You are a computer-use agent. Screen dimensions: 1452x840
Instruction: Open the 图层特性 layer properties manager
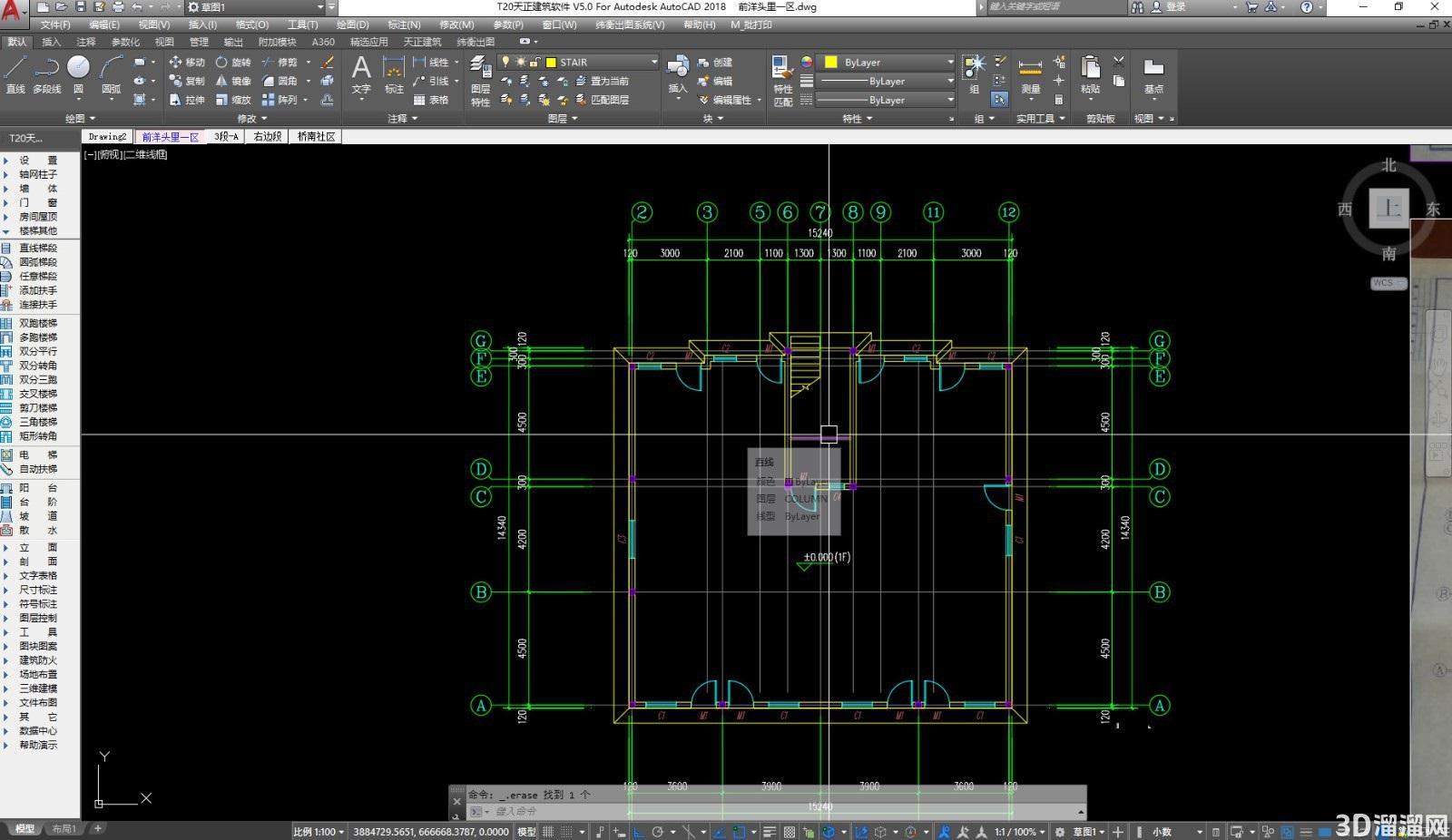pyautogui.click(x=480, y=82)
